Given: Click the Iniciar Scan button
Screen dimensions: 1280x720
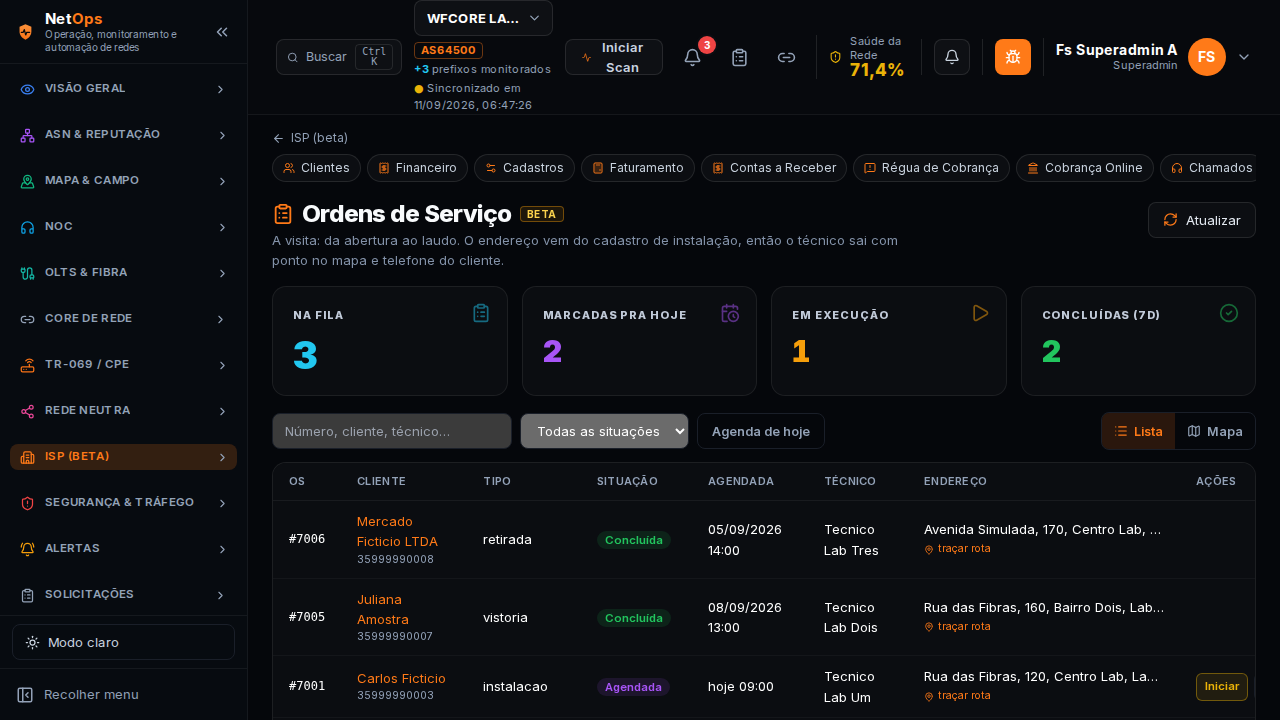Looking at the screenshot, I should (614, 57).
